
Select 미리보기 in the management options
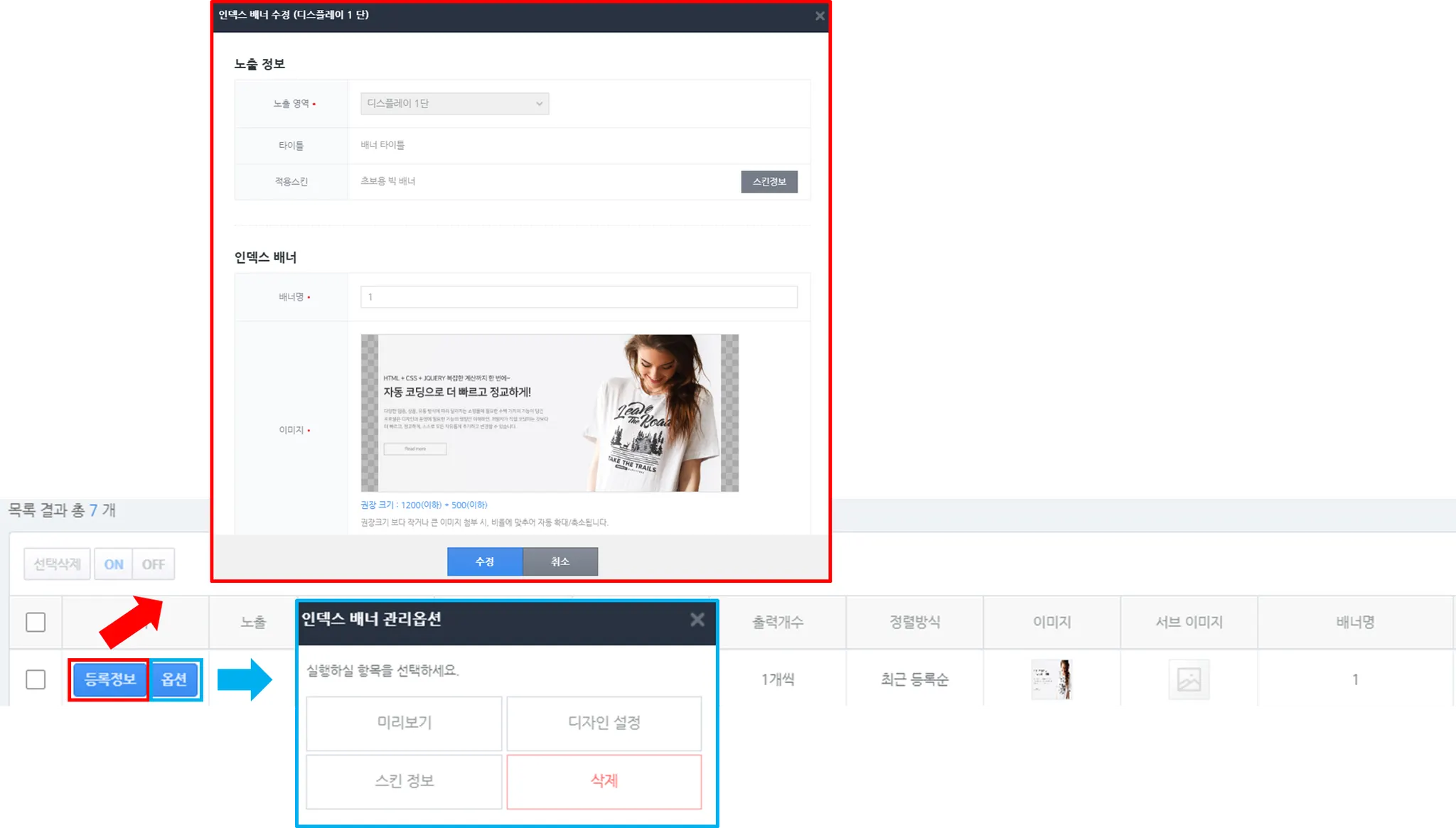point(404,723)
